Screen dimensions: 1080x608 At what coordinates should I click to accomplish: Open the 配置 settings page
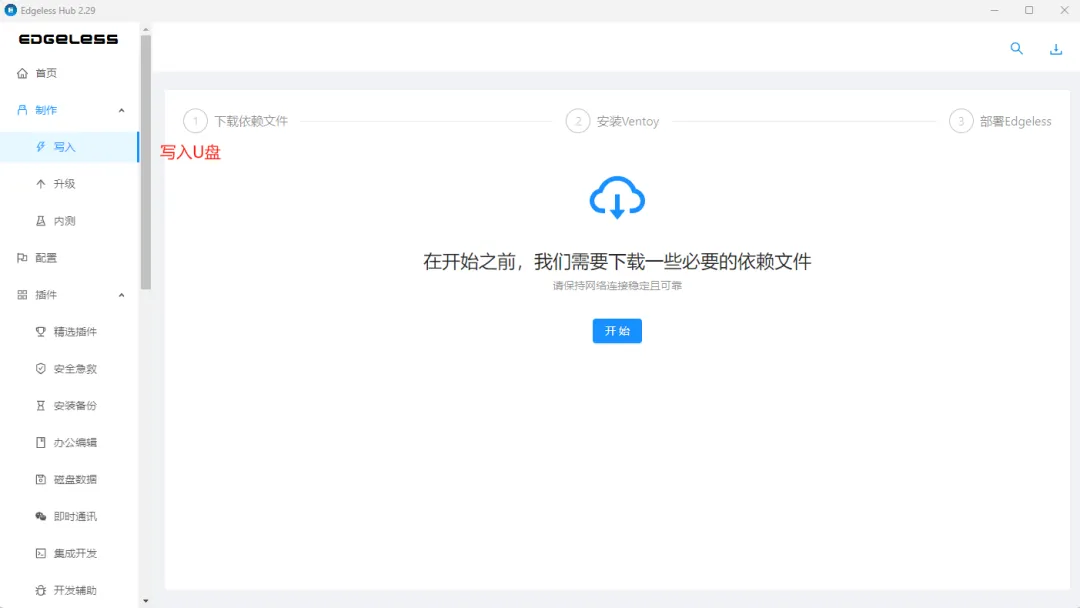tap(69, 258)
